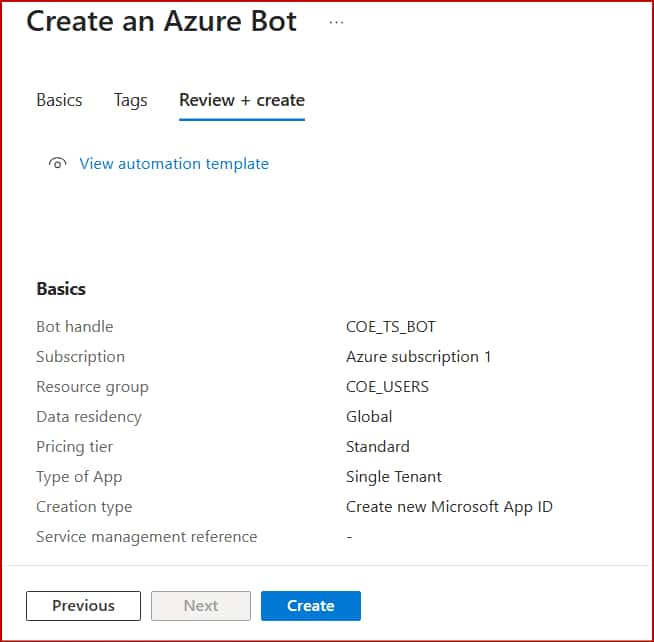Click the greyed-out Next button
This screenshot has width=654, height=642.
pos(200,605)
